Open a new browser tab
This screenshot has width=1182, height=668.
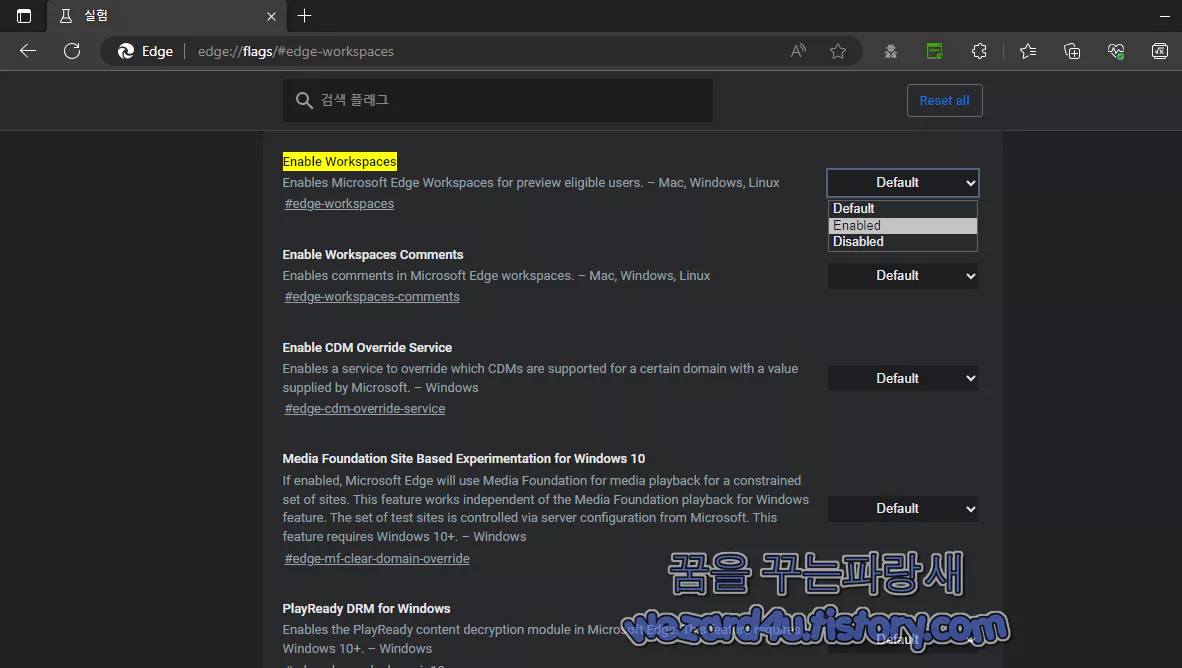[304, 16]
